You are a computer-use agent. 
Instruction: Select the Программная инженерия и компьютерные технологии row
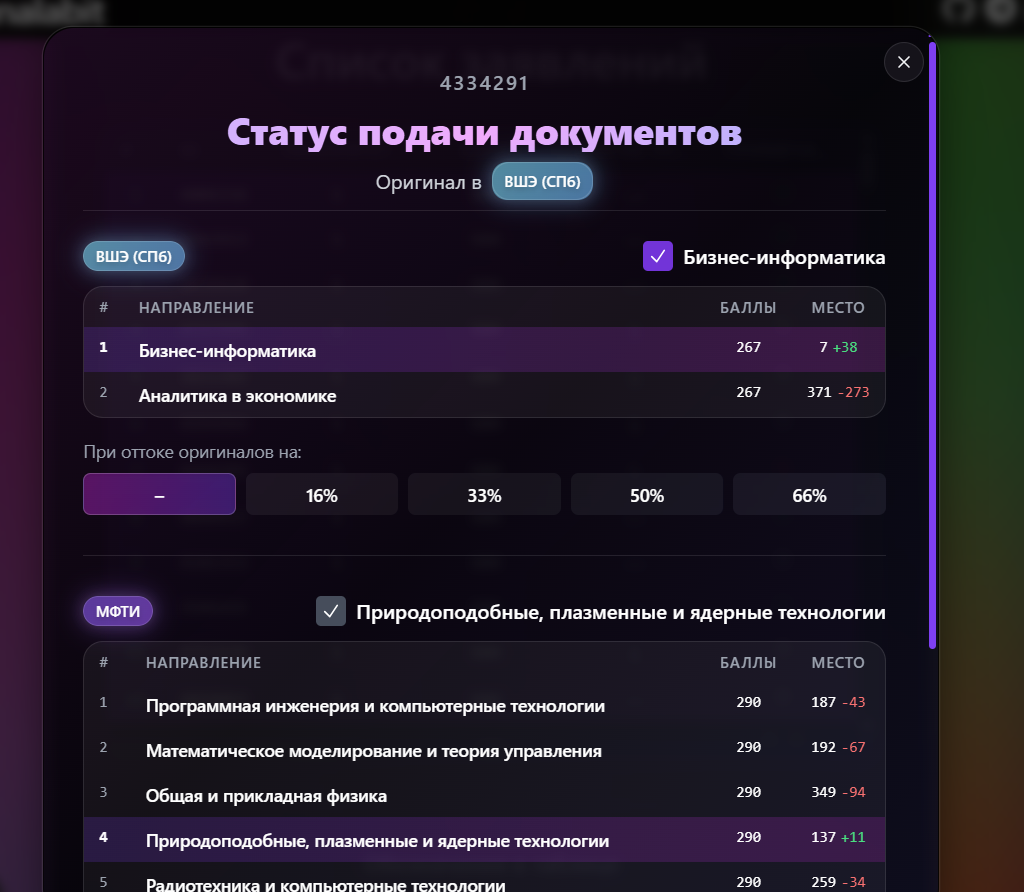(x=485, y=705)
